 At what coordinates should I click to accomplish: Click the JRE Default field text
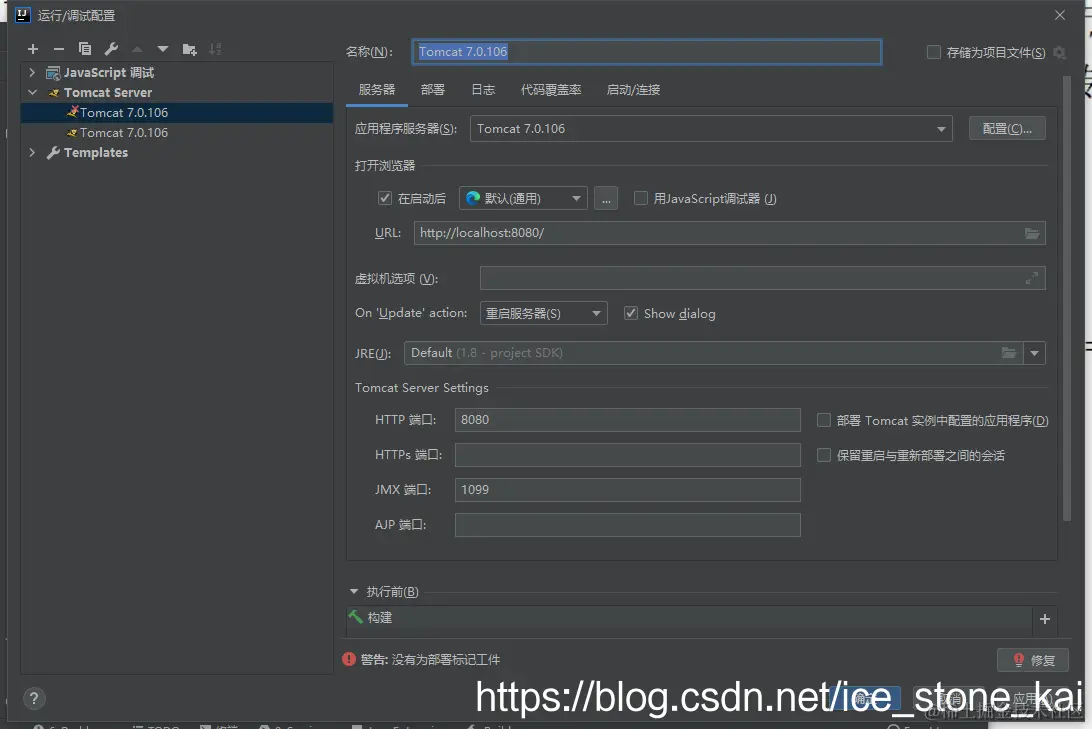tap(486, 353)
